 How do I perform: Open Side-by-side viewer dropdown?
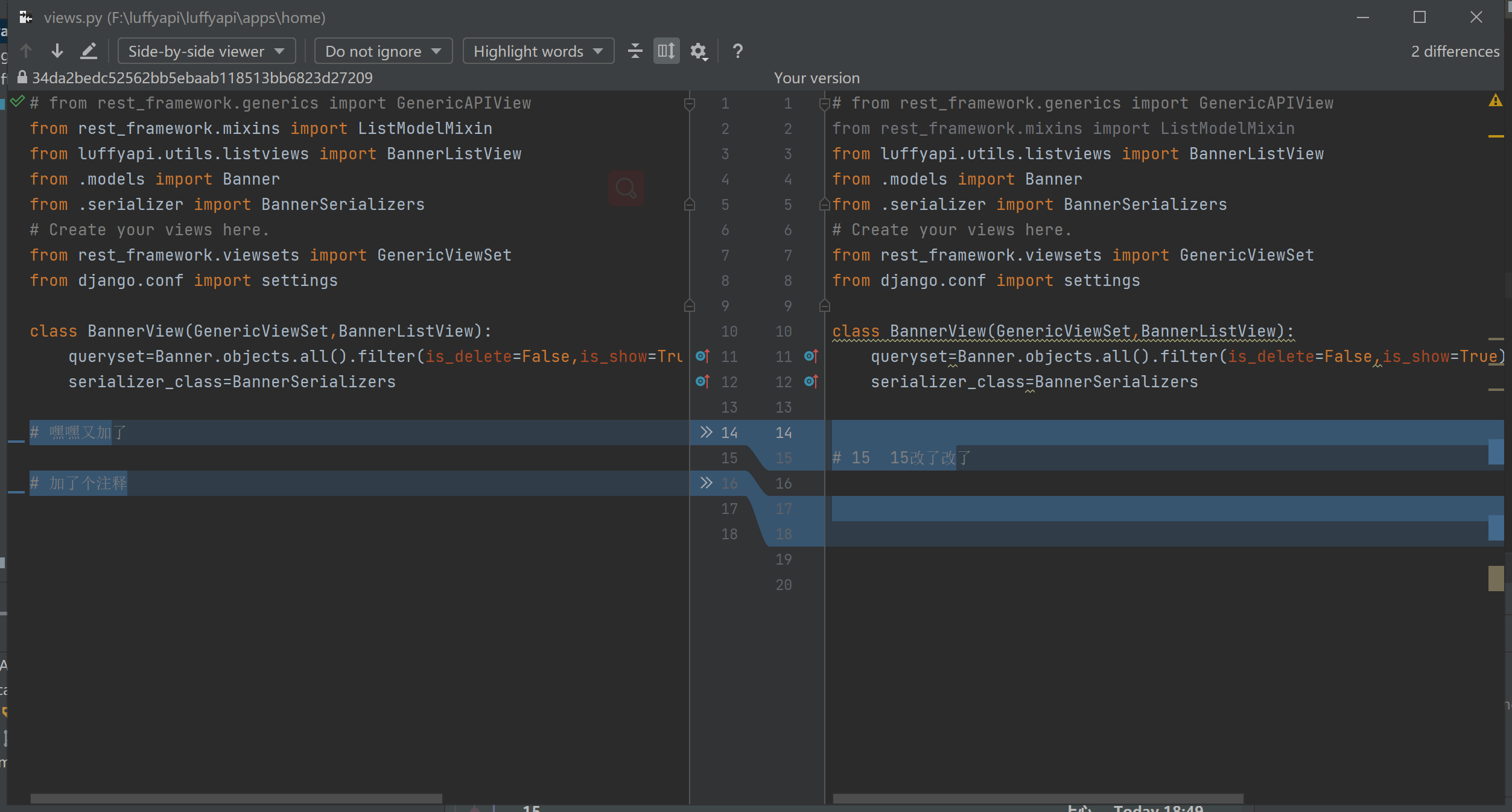point(206,51)
